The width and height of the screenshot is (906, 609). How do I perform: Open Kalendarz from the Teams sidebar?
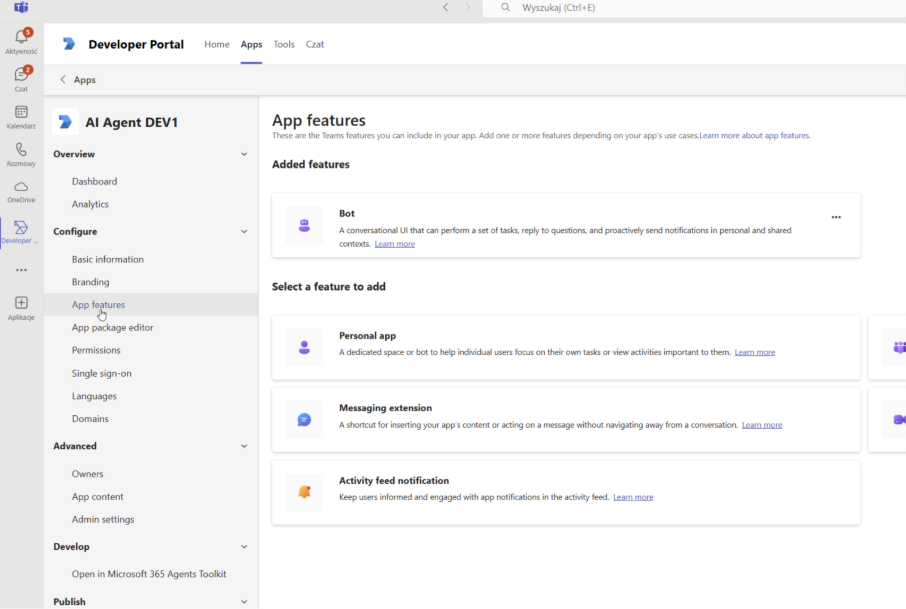tap(21, 115)
